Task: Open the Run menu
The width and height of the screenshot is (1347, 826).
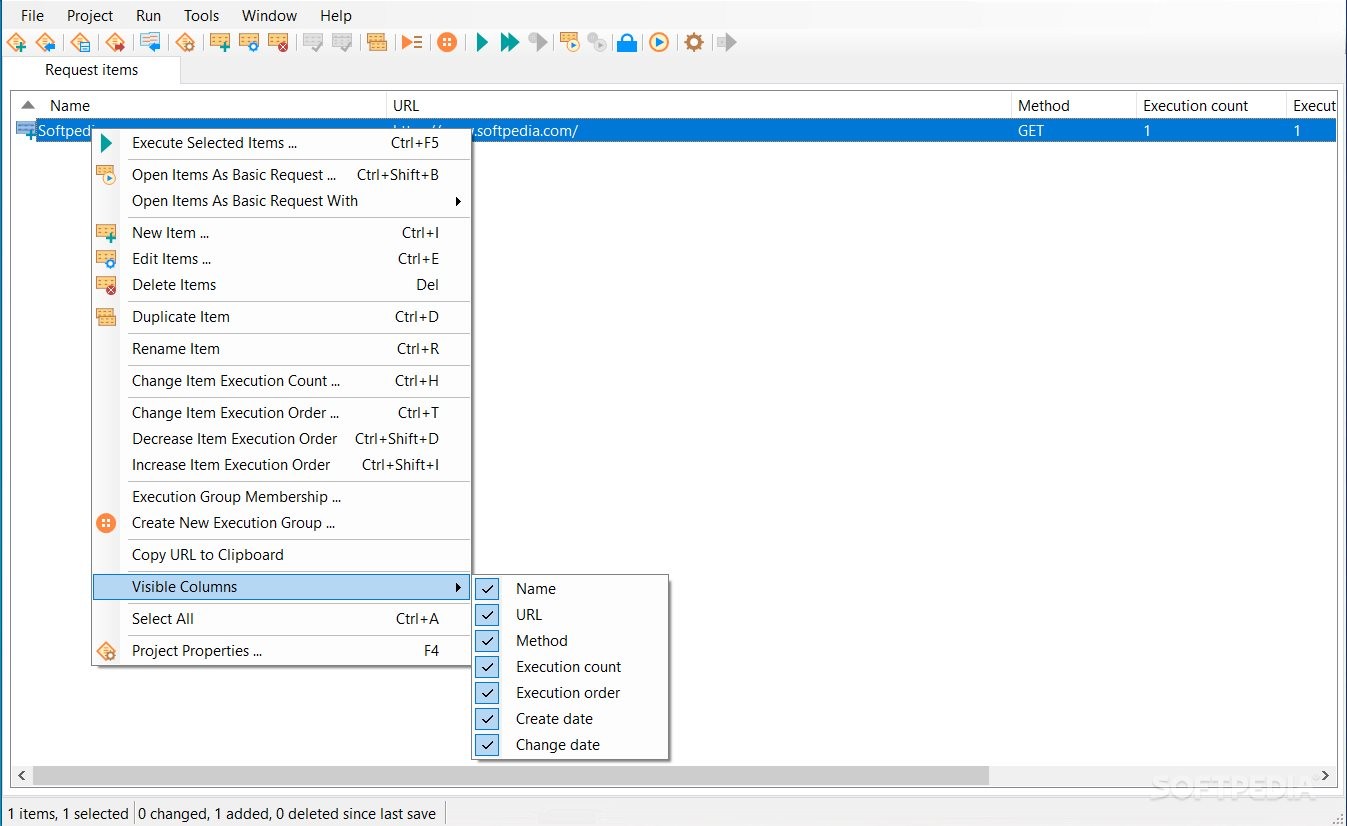Action: [x=148, y=16]
